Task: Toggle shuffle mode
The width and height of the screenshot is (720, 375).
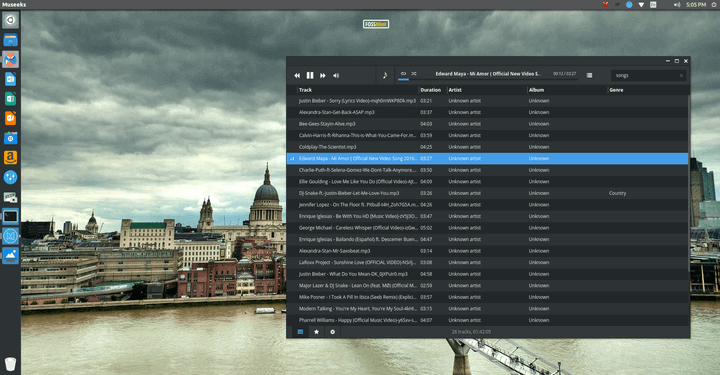Action: tap(414, 73)
